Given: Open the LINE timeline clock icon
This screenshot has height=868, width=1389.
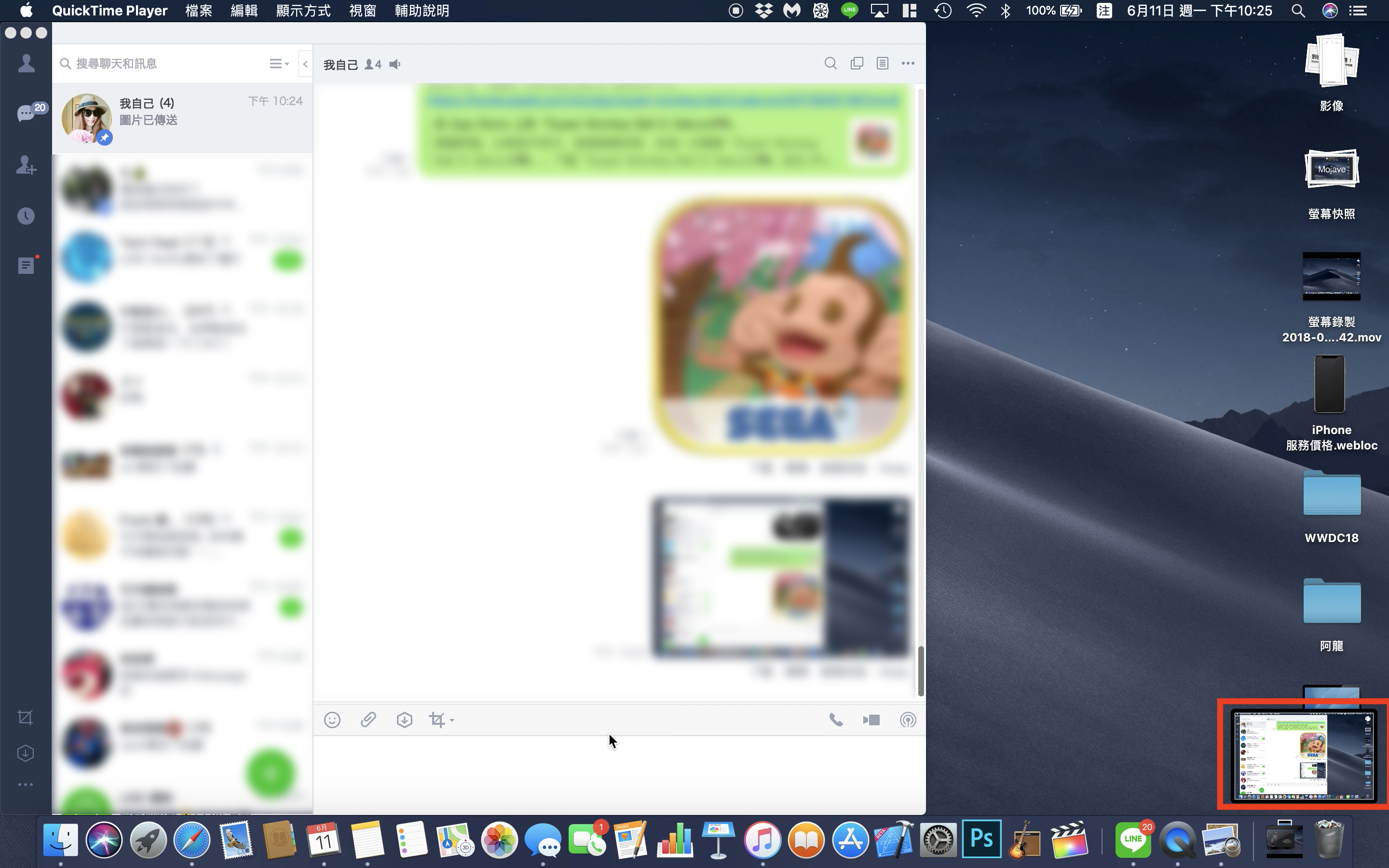Looking at the screenshot, I should tap(26, 216).
